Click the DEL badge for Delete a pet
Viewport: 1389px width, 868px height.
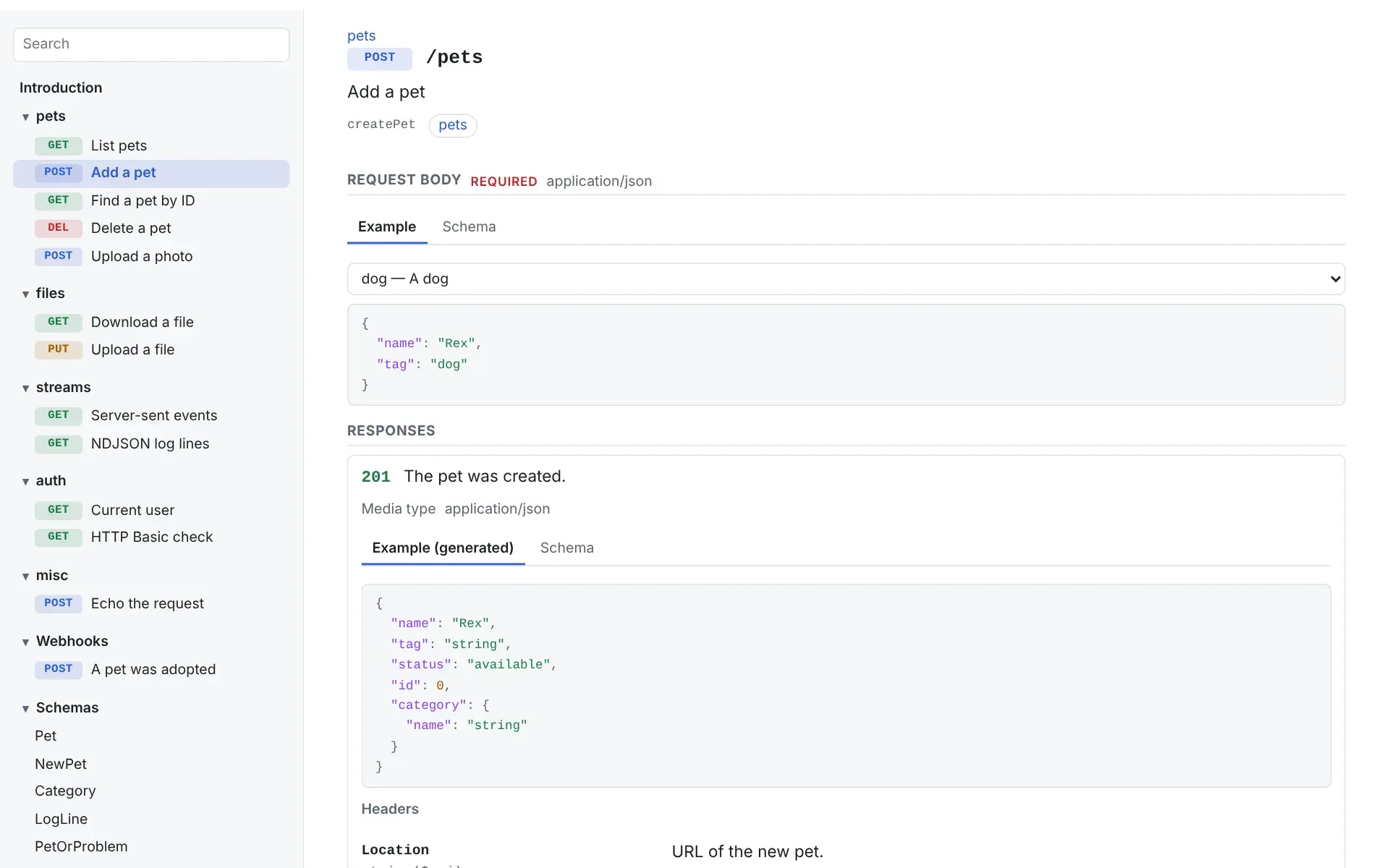[59, 228]
